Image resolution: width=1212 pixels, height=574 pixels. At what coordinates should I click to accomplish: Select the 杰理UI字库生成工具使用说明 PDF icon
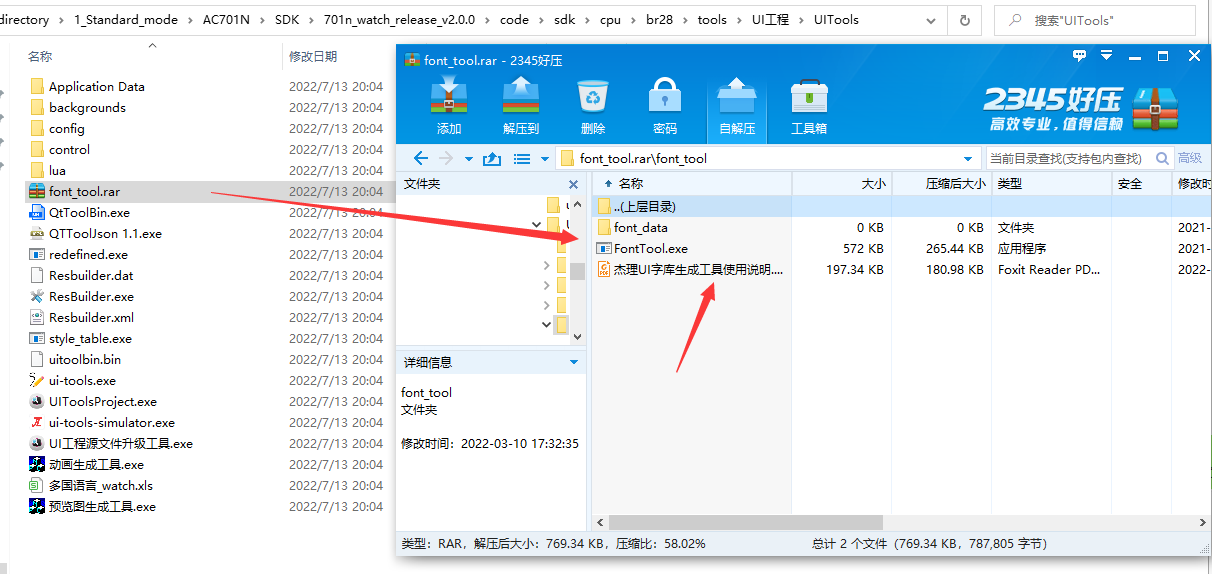[x=603, y=269]
